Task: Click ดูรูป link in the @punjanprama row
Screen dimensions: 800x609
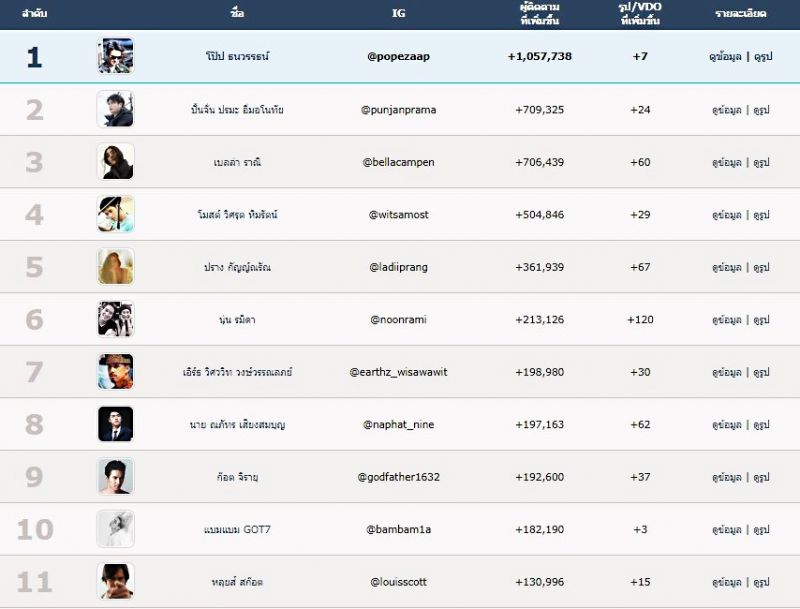Action: (761, 110)
